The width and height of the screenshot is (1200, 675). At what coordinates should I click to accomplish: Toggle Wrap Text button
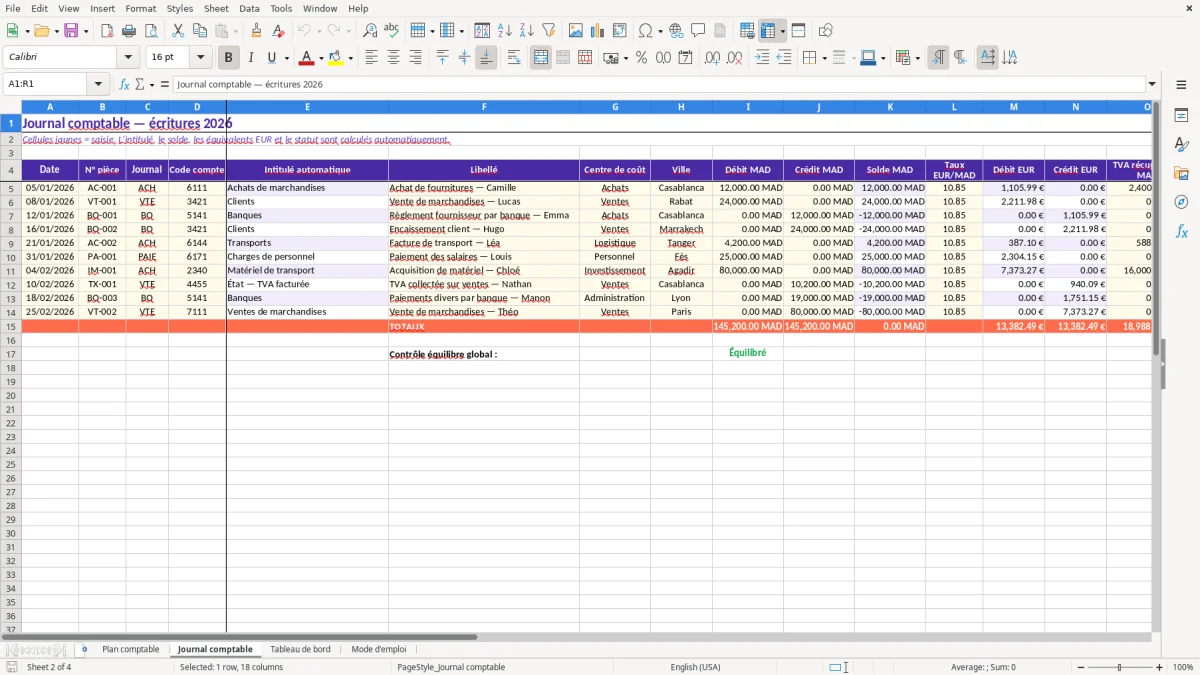(514, 58)
